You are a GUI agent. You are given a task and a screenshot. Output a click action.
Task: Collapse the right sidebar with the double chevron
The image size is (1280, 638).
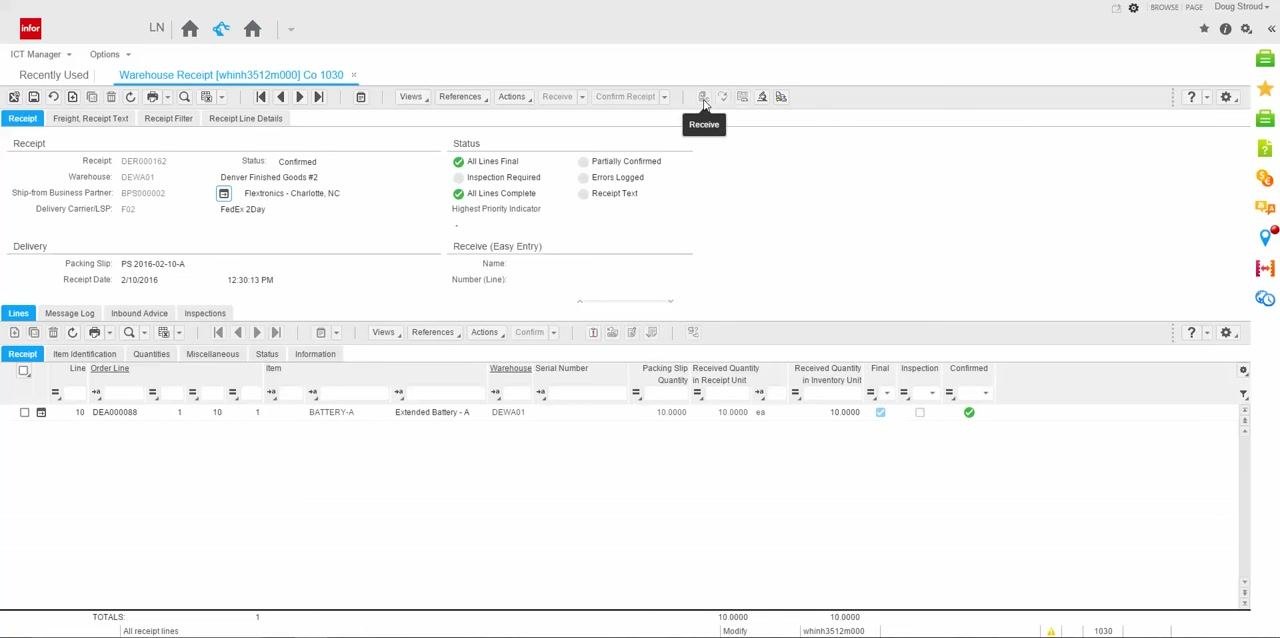click(x=1271, y=29)
